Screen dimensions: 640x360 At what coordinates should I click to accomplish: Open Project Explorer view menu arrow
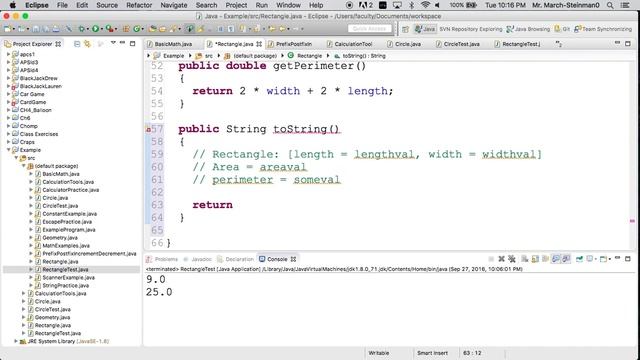coord(113,43)
